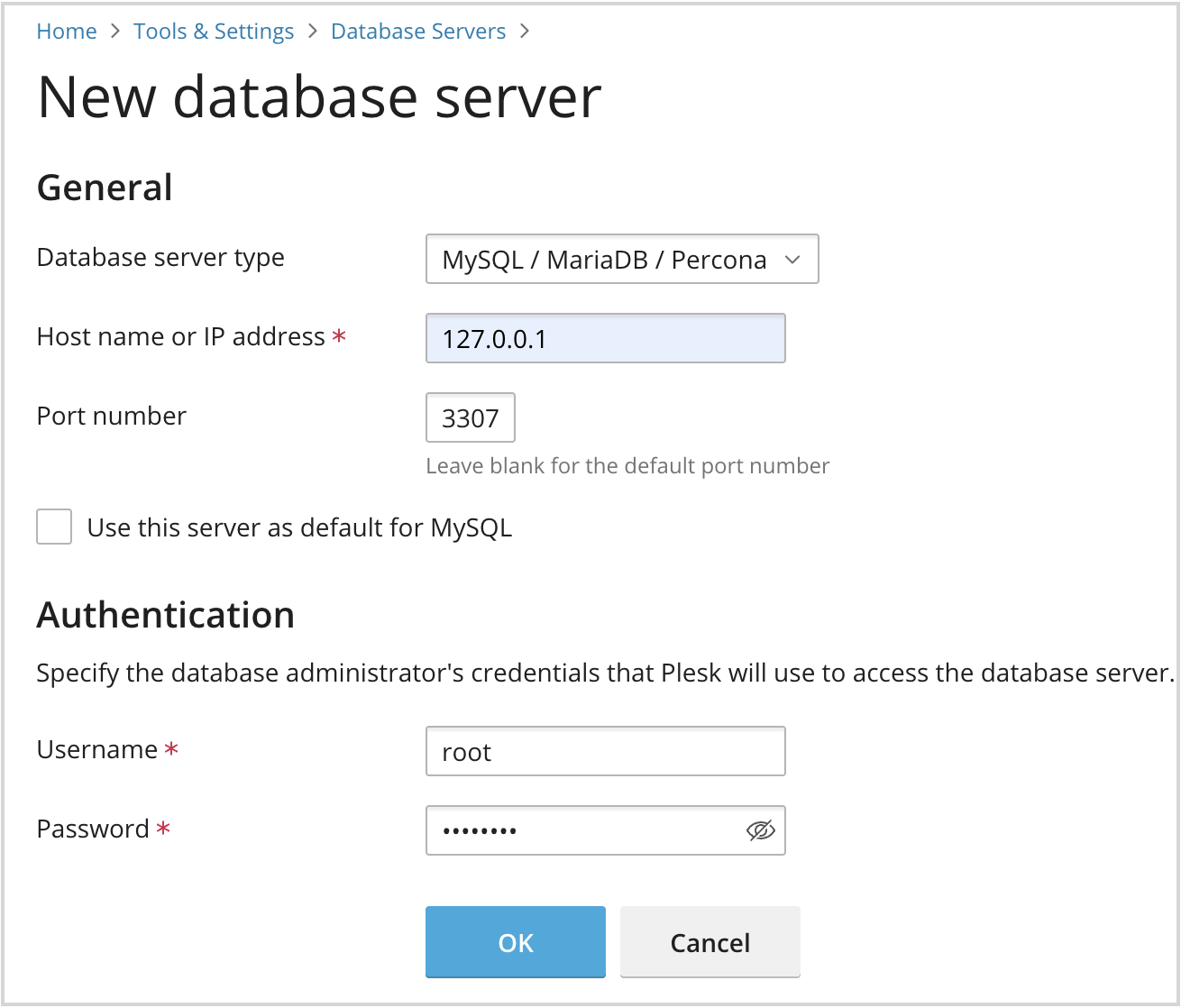Click inside the Password input field

tap(581, 831)
